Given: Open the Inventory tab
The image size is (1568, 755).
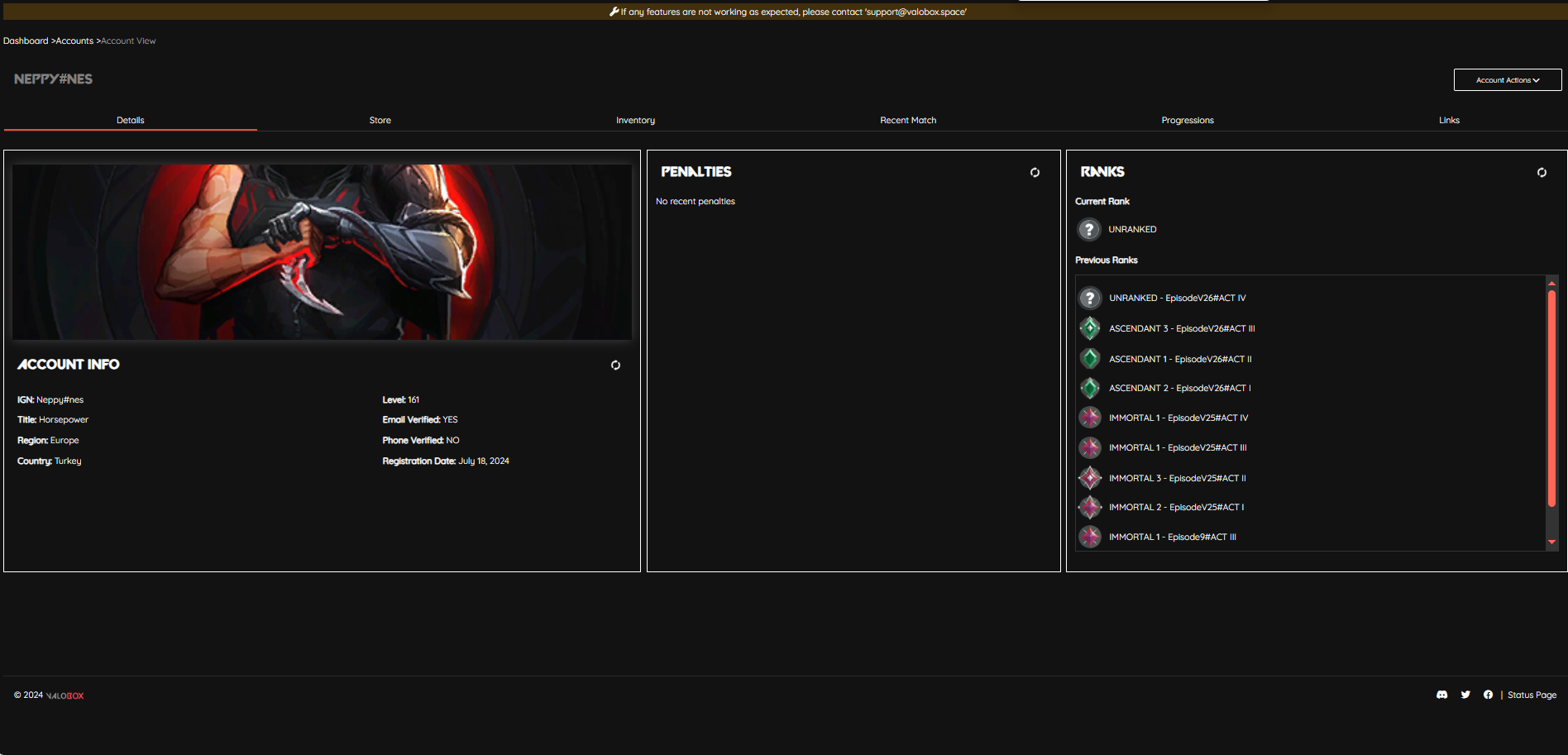Looking at the screenshot, I should click(635, 121).
